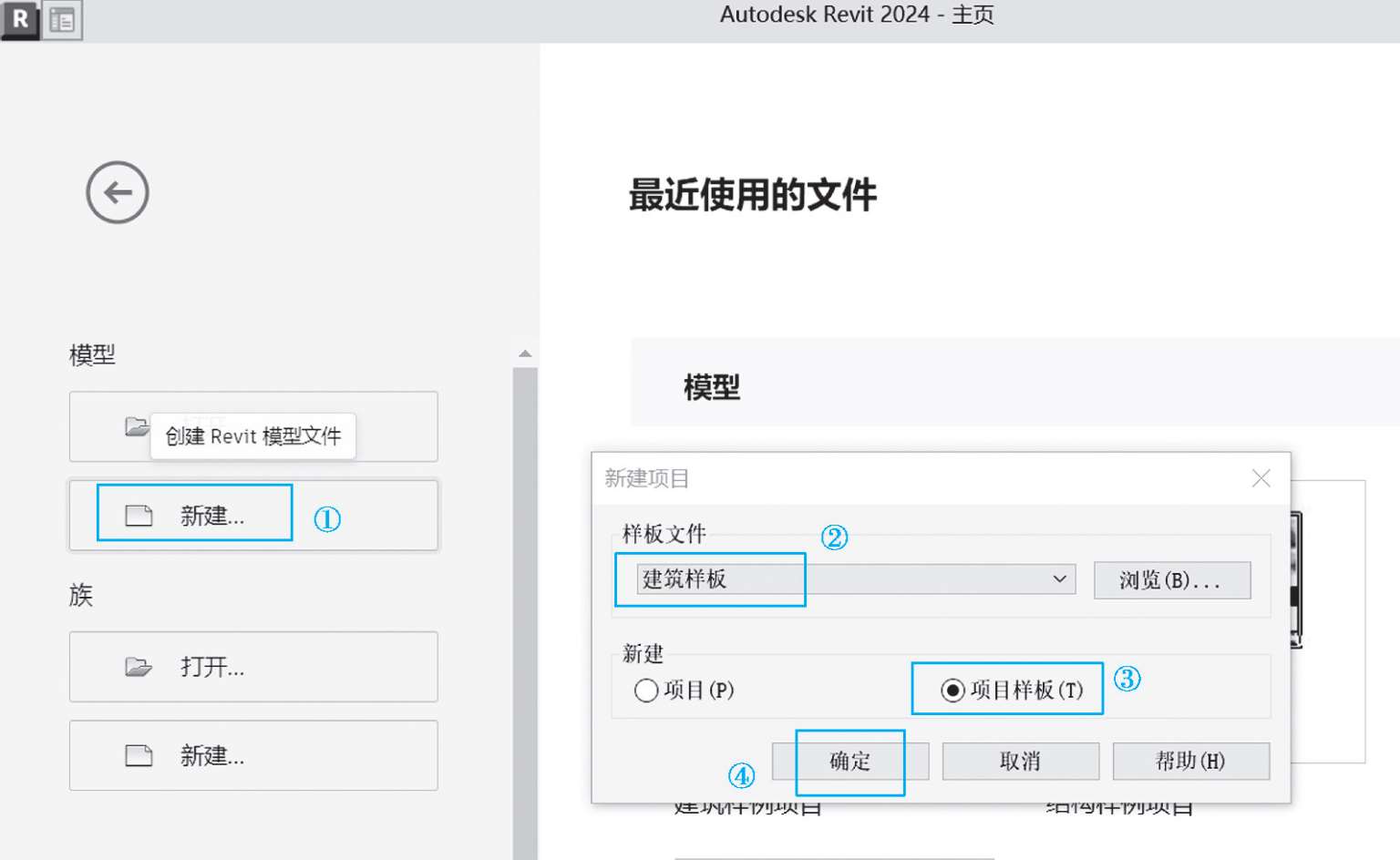This screenshot has width=1400, height=860.
Task: Click the scroll-up arrow of the left panel scrollbar
Action: tap(525, 353)
